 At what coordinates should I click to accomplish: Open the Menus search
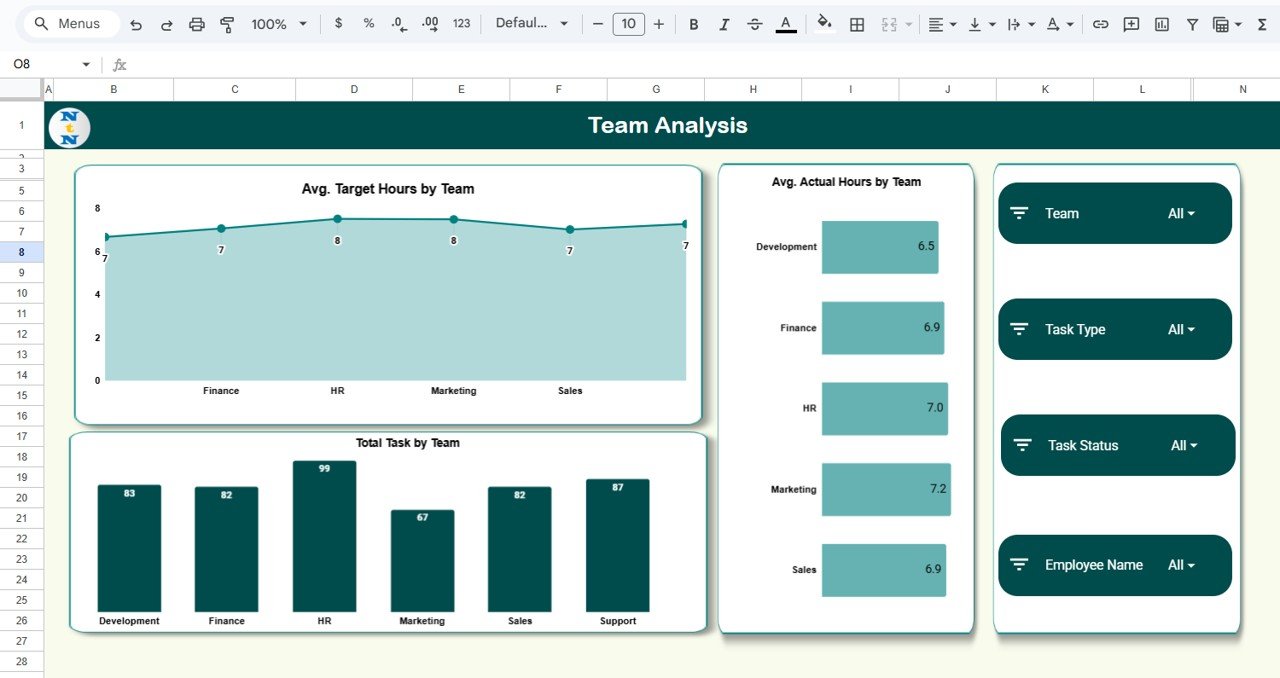pos(70,23)
